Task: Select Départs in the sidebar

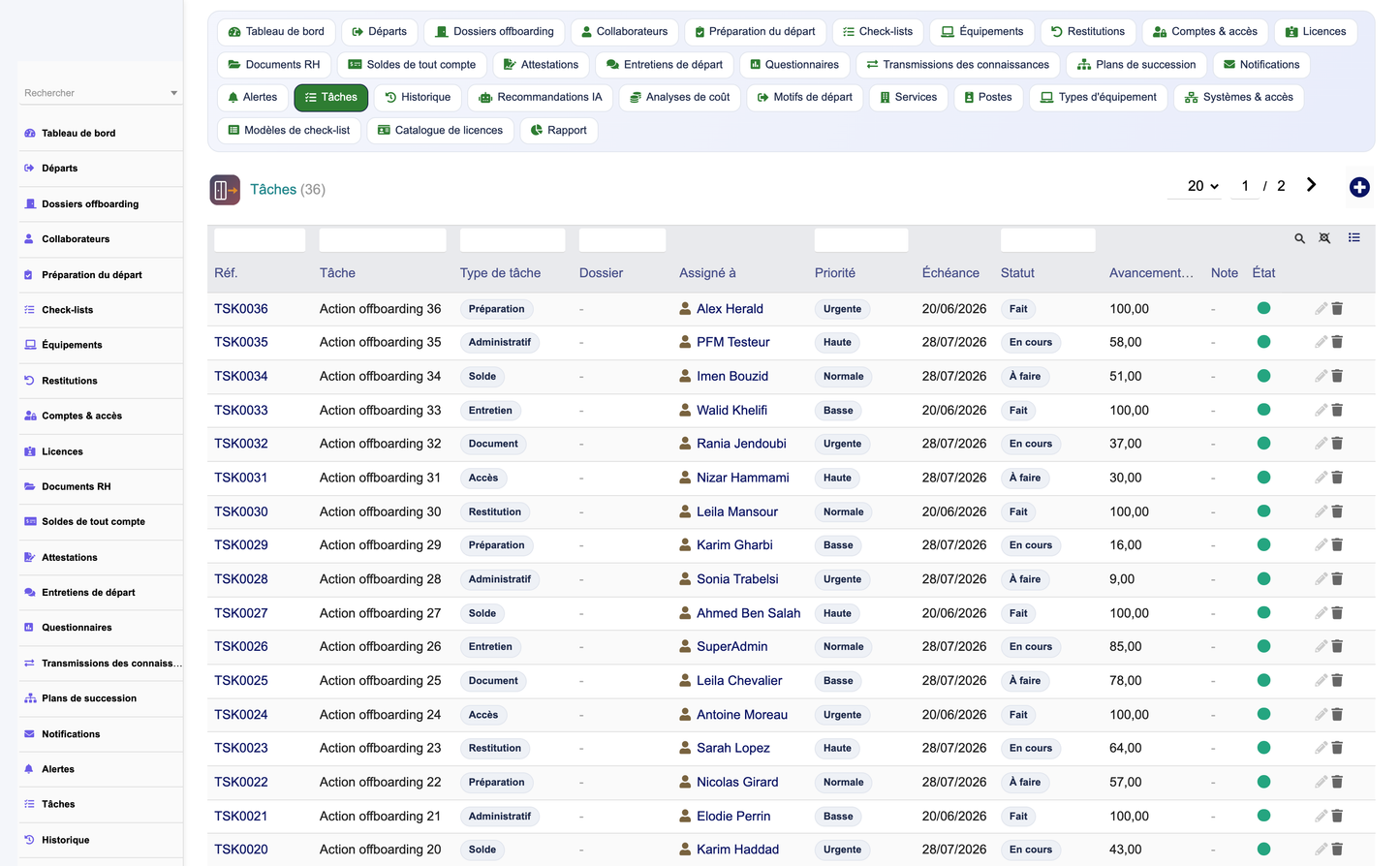Action: coord(101,169)
